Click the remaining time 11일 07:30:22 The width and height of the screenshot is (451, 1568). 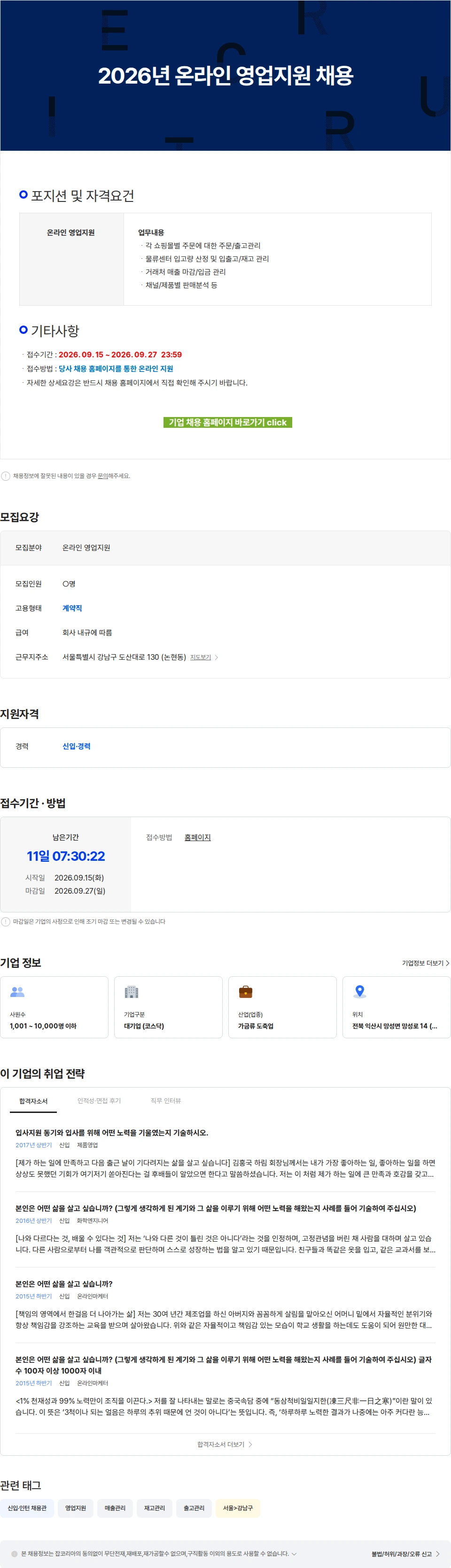point(66,856)
